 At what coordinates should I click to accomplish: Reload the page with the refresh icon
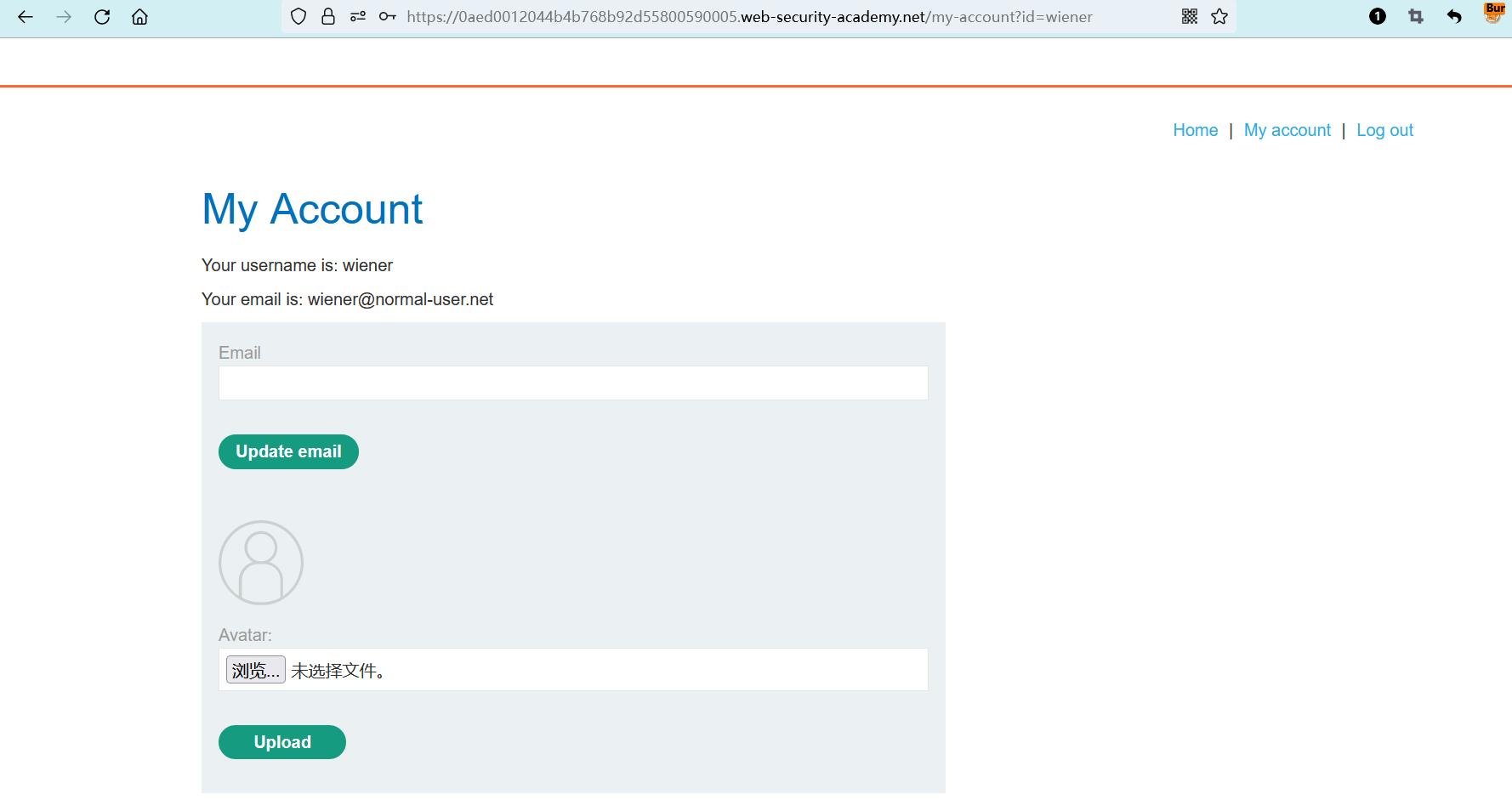pos(102,17)
